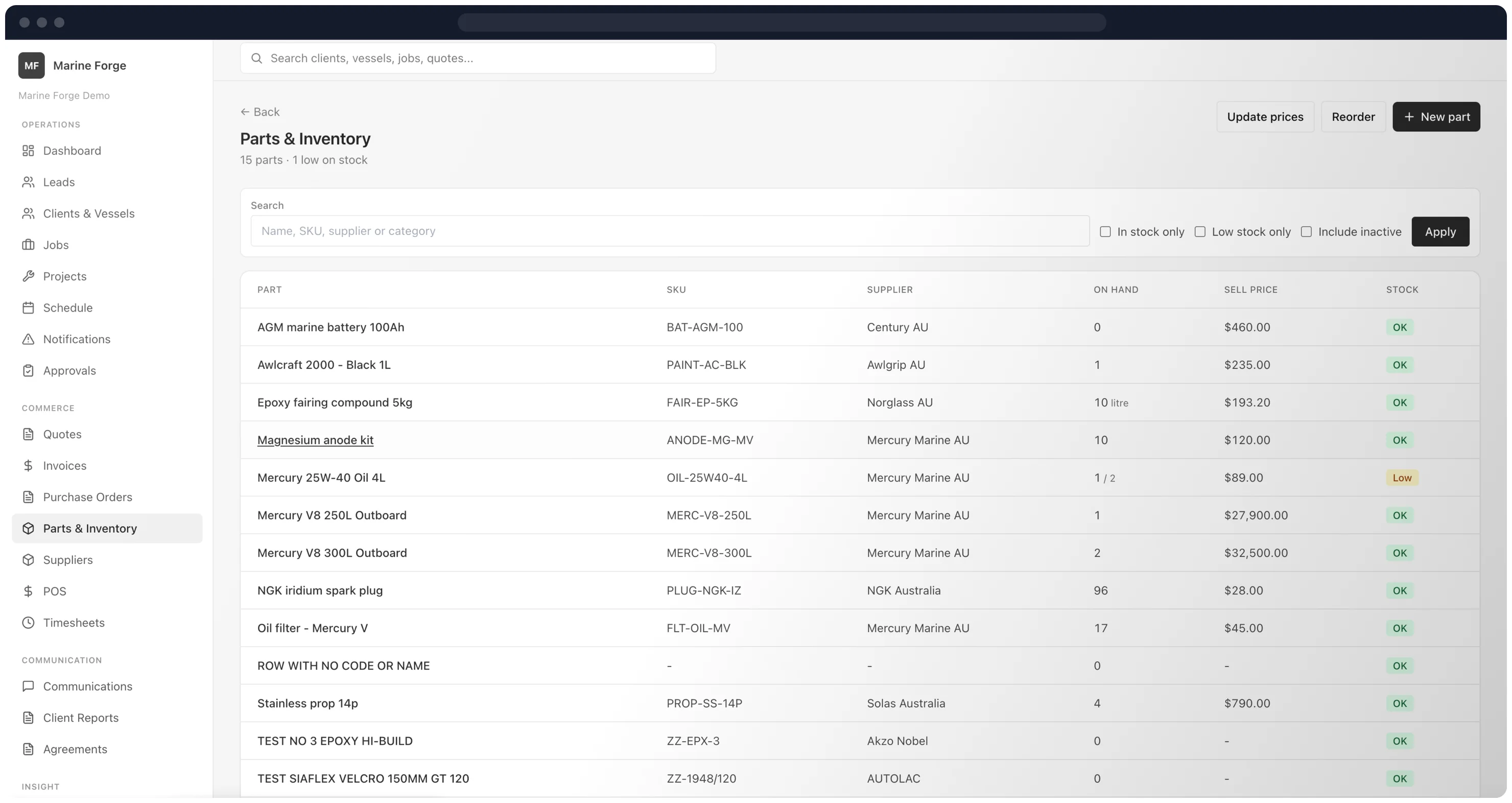The image size is (1512, 803).
Task: Click the Update prices button
Action: 1265,117
